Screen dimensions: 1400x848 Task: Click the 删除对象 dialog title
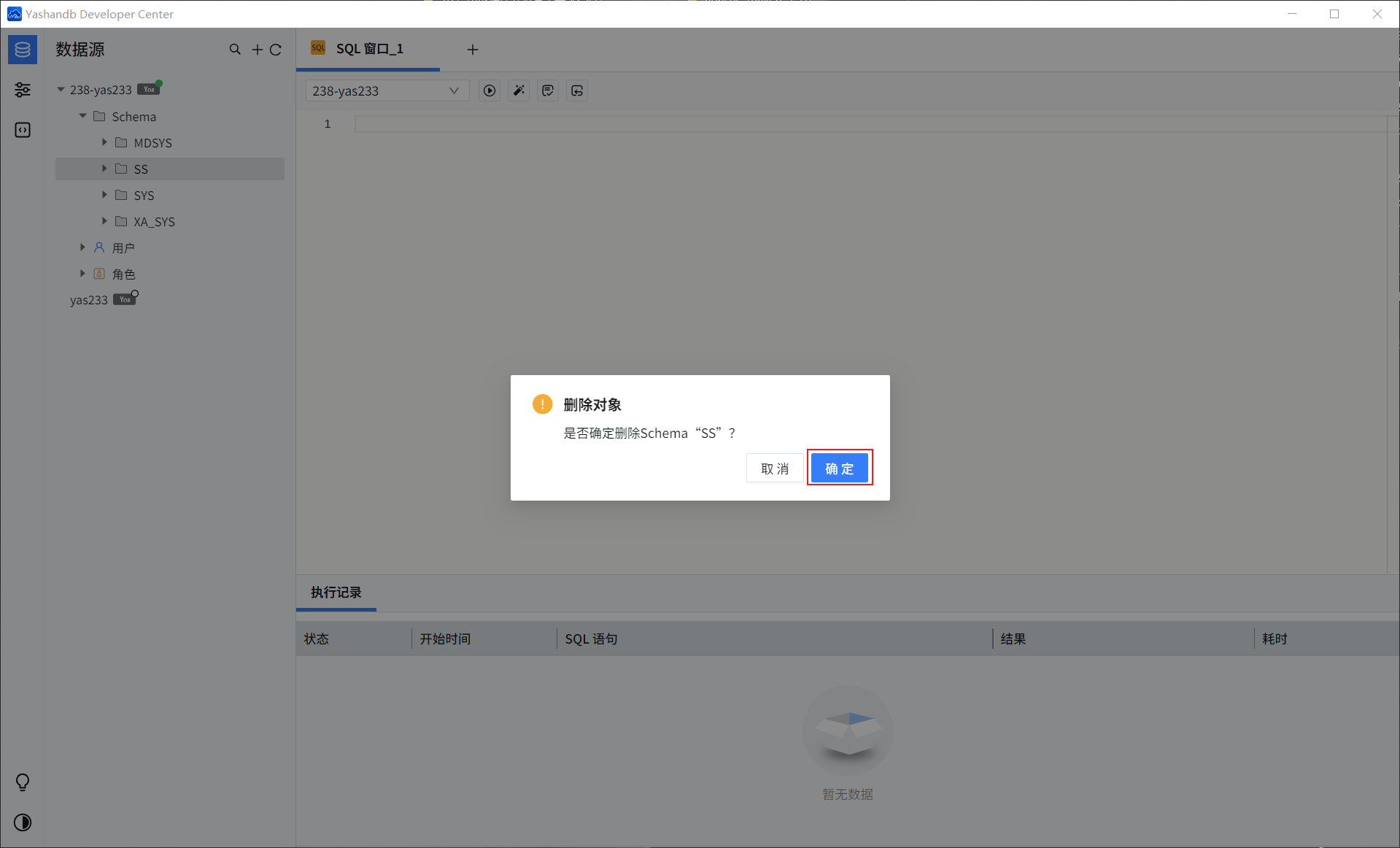592,404
